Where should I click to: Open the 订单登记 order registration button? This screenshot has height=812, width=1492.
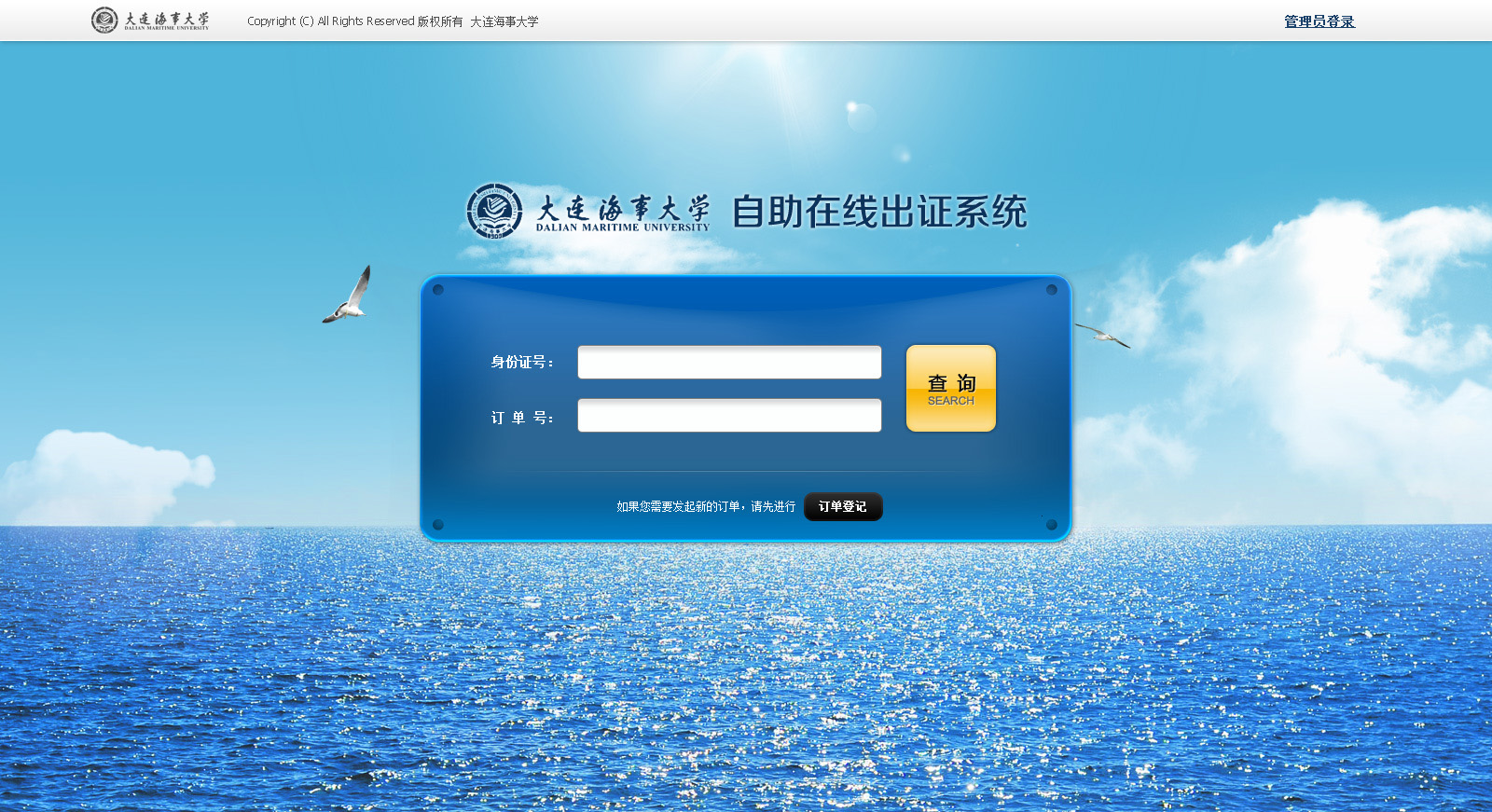843,506
